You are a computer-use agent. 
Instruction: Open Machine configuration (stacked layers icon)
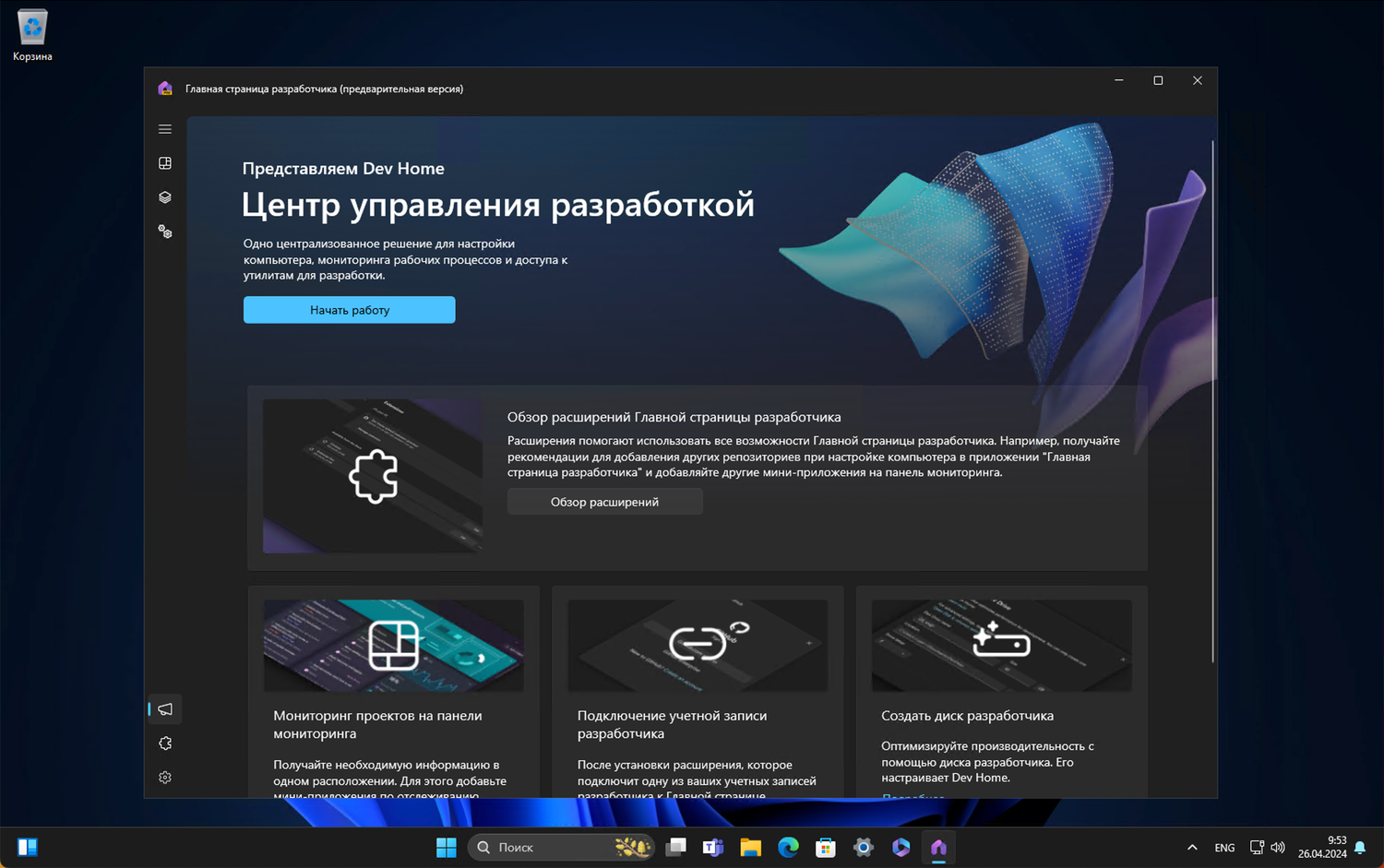coord(165,197)
